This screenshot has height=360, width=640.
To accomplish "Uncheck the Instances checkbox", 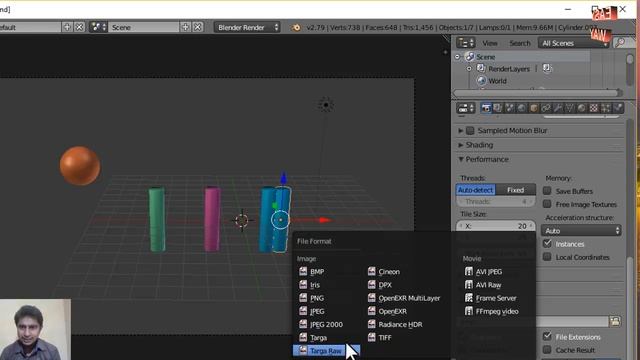I will (x=547, y=244).
